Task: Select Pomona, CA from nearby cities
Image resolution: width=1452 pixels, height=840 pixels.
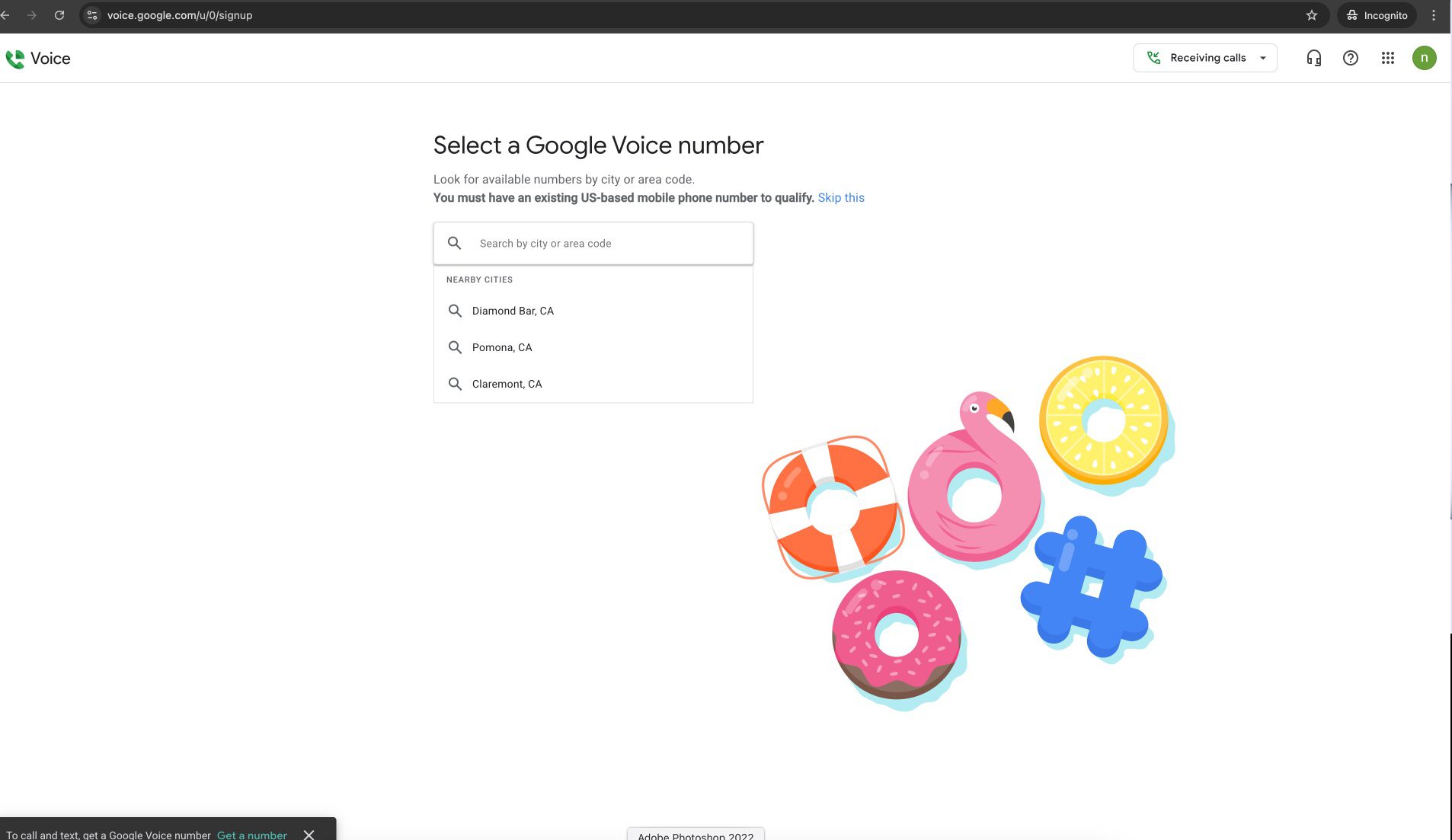Action: pyautogui.click(x=593, y=347)
